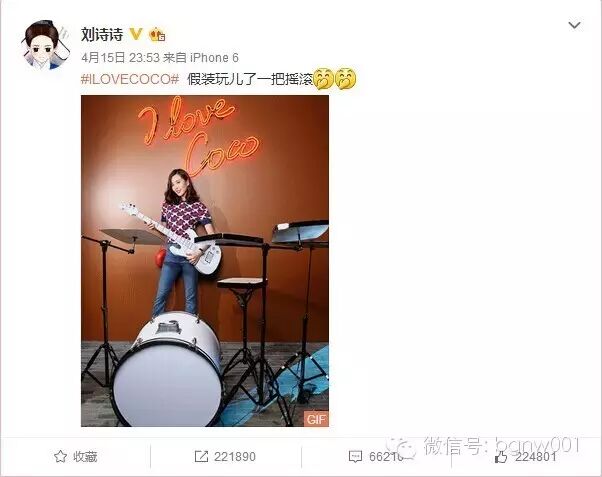This screenshot has width=602, height=477.
Task: Open the GIF image of the guitar player
Action: (x=205, y=261)
